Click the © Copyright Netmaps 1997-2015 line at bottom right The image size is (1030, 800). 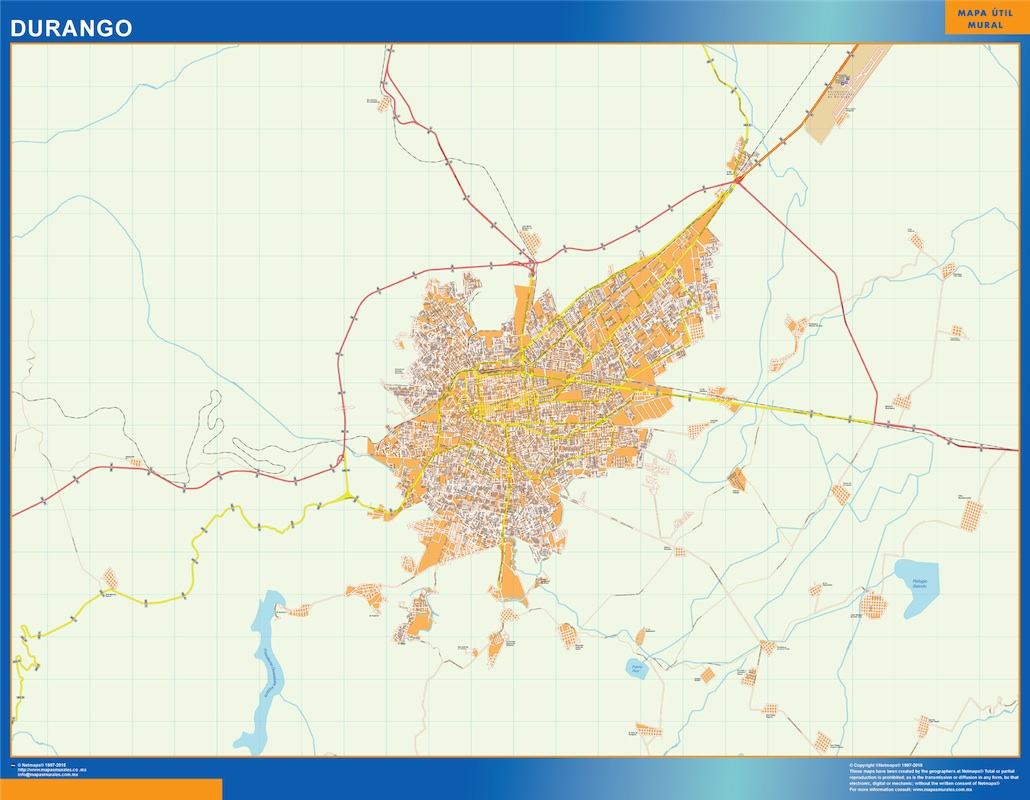click(x=886, y=765)
